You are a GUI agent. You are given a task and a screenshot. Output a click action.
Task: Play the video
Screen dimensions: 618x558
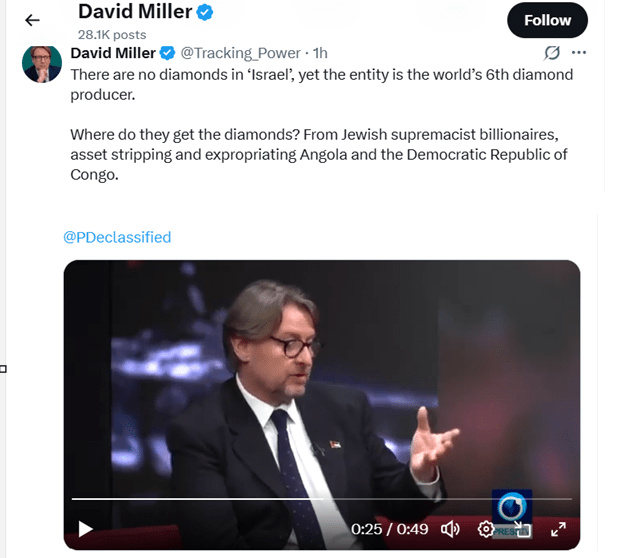(86, 529)
